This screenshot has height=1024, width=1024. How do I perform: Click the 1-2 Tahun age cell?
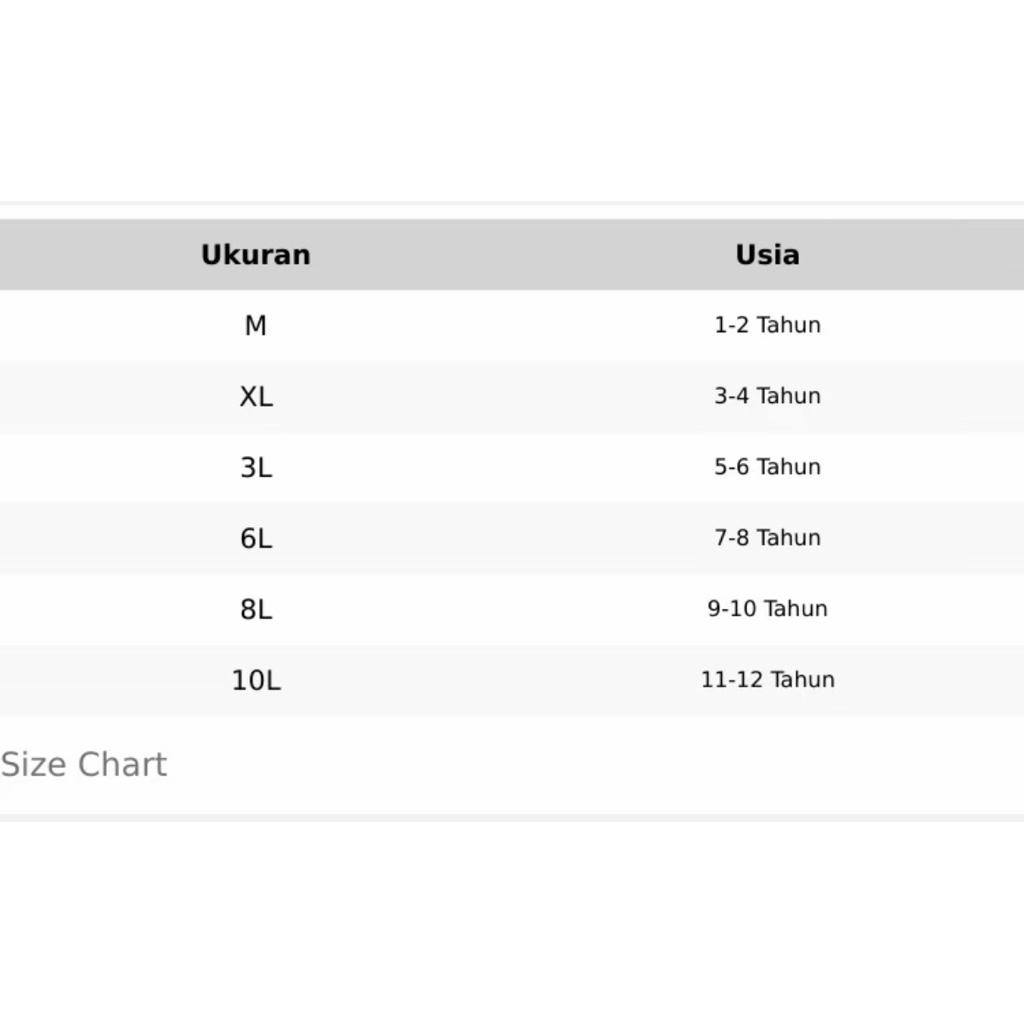[767, 325]
